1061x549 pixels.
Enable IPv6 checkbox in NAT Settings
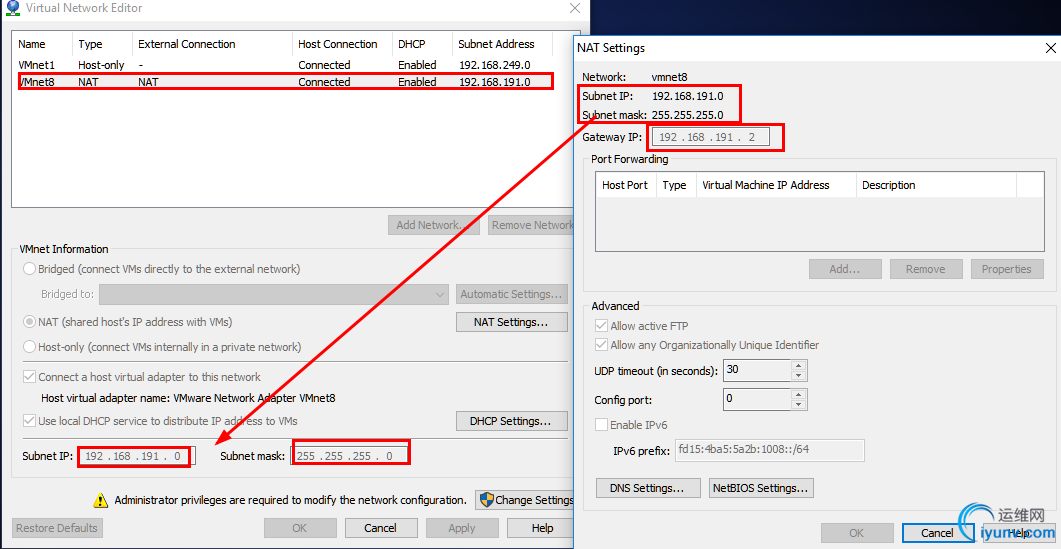(x=601, y=424)
